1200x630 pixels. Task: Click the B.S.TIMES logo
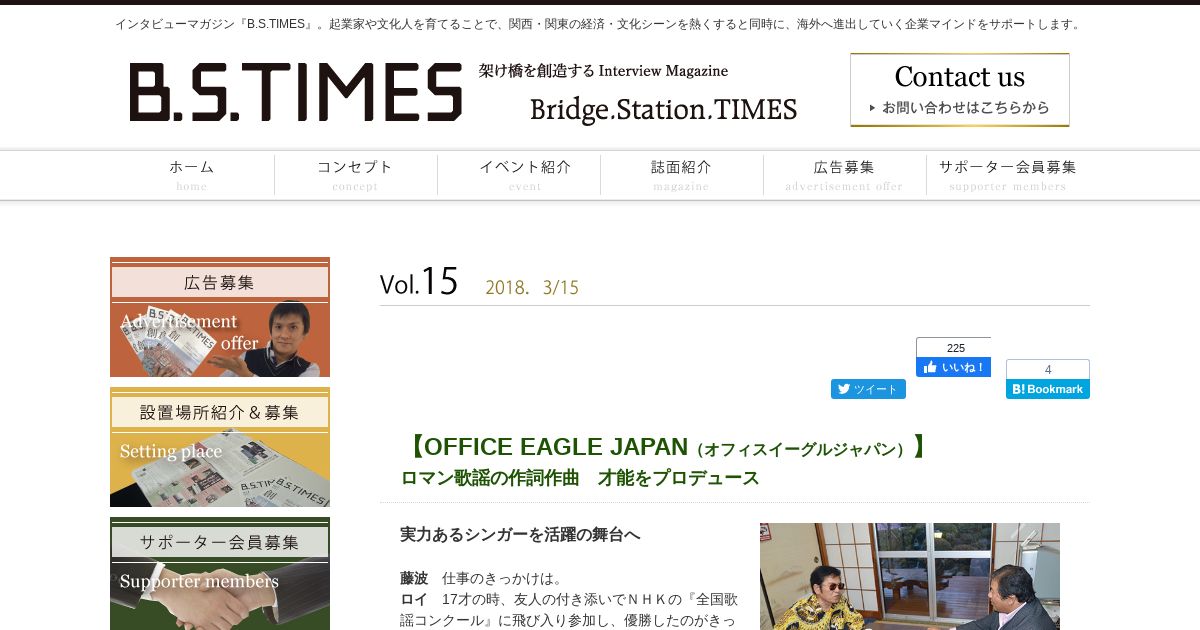tap(296, 92)
